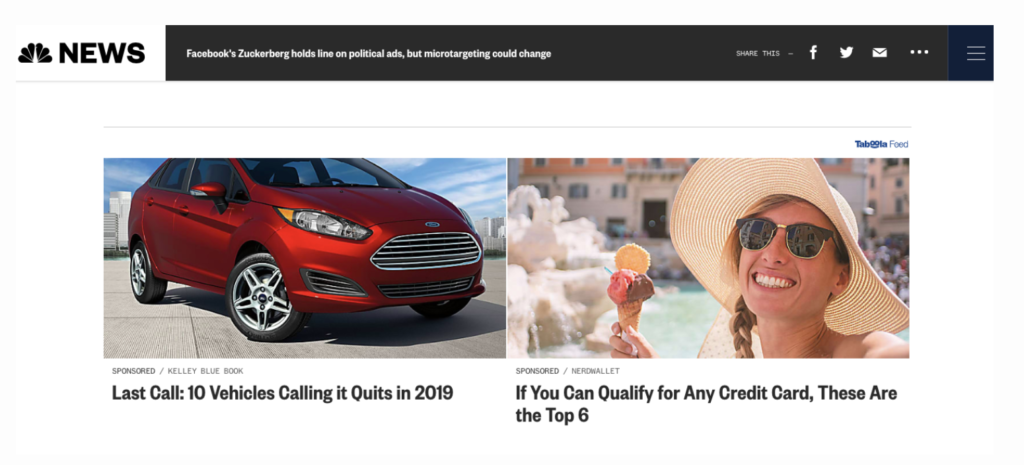
Task: Click the red Ford car image
Action: 304,258
